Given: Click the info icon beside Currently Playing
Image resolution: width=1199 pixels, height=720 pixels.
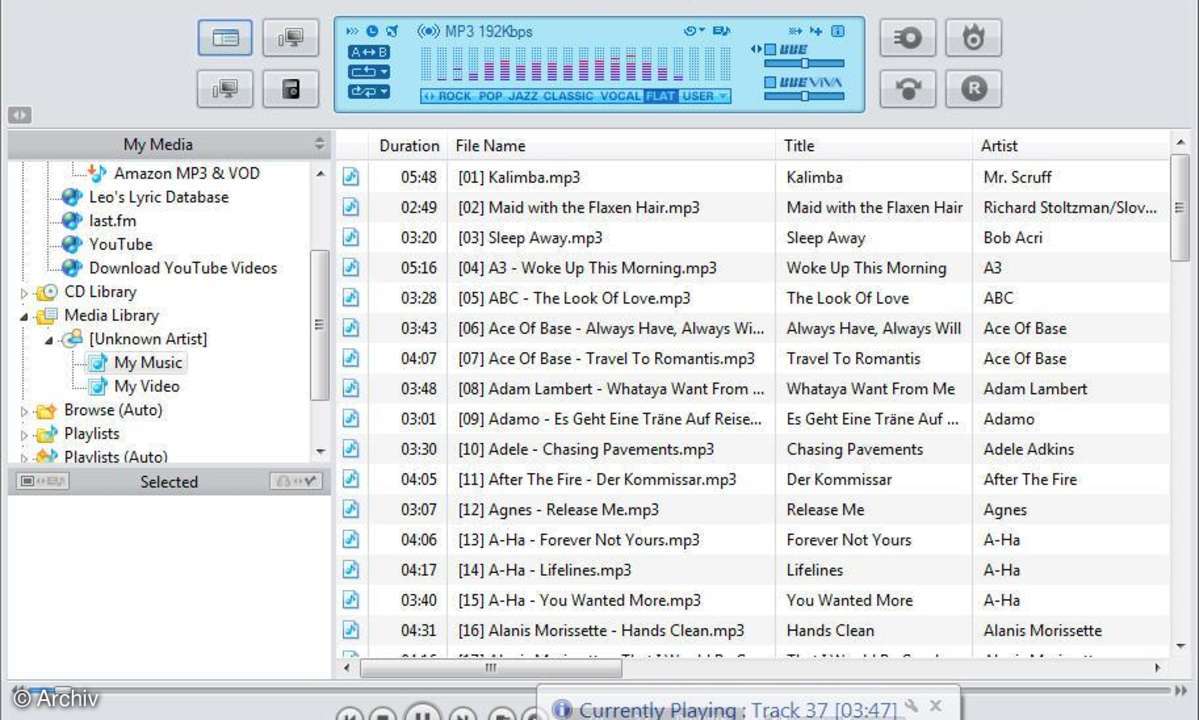Looking at the screenshot, I should click(562, 709).
